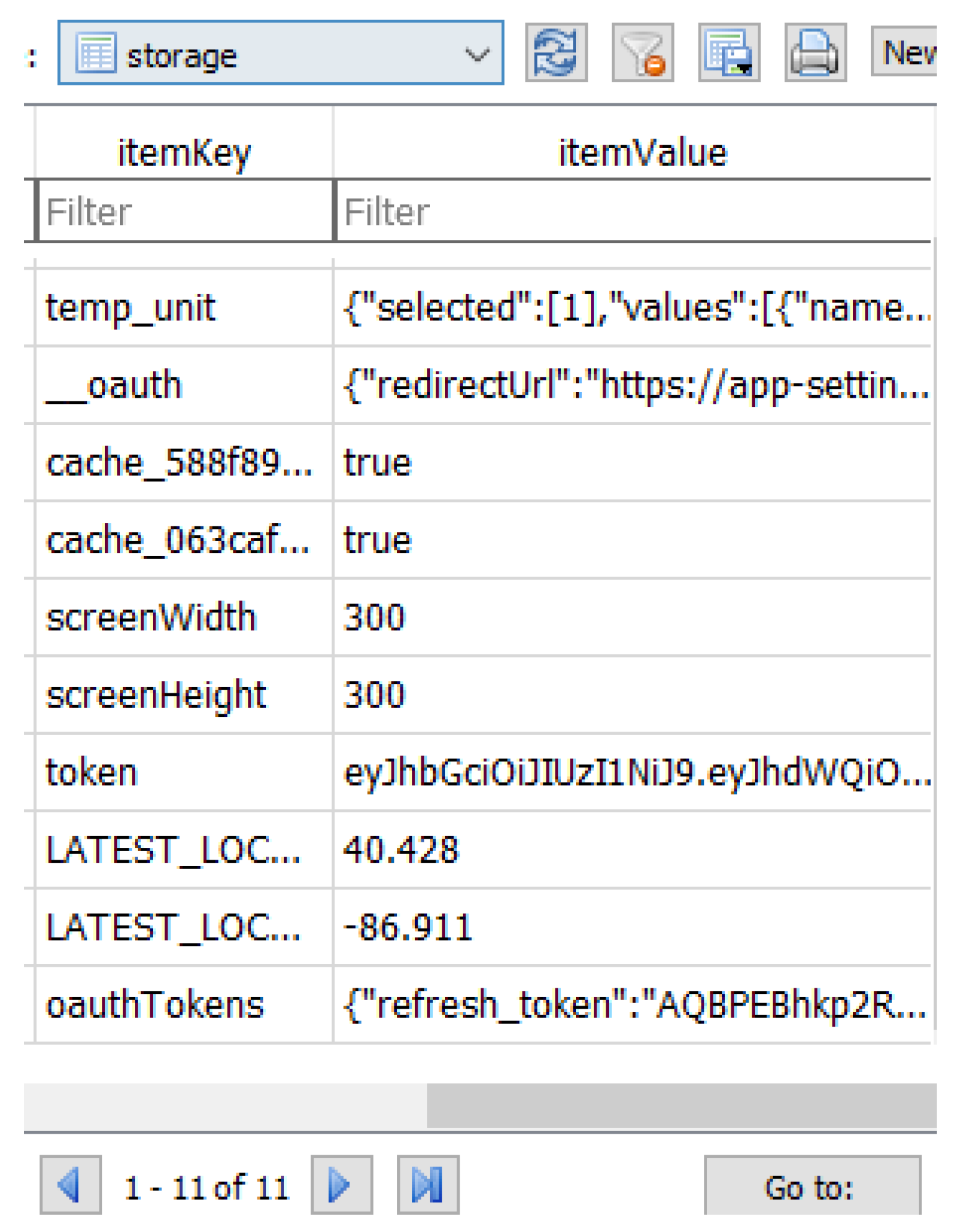Sort by the itemKey column header

click(184, 152)
